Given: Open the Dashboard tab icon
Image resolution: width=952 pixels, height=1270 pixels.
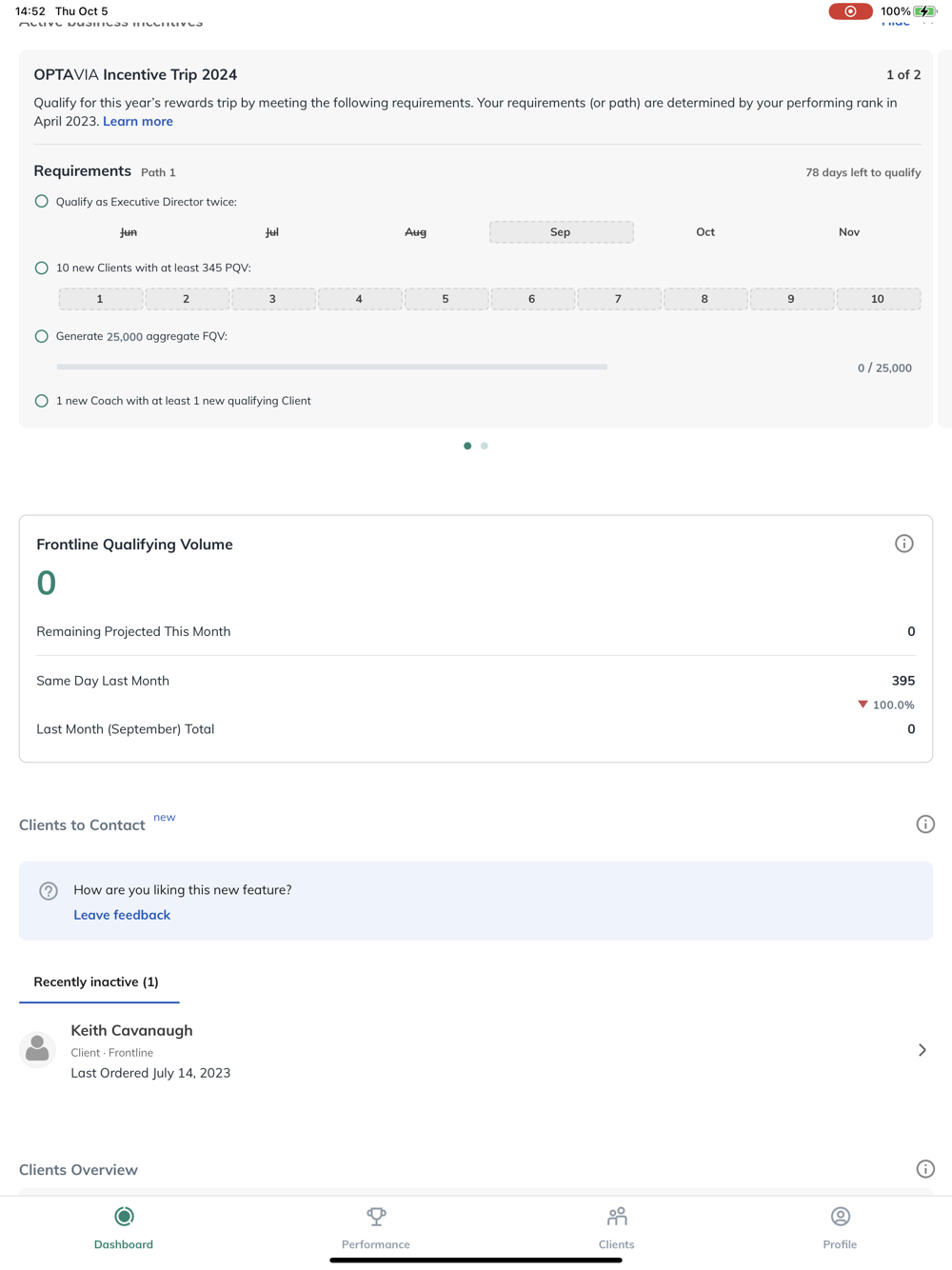Looking at the screenshot, I should (124, 1217).
